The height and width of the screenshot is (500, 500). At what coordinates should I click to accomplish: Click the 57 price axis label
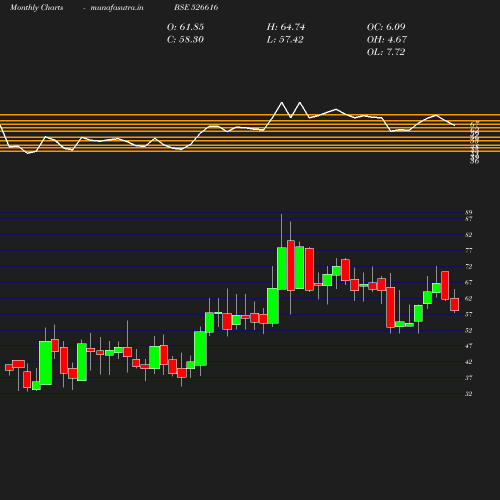coord(469,314)
